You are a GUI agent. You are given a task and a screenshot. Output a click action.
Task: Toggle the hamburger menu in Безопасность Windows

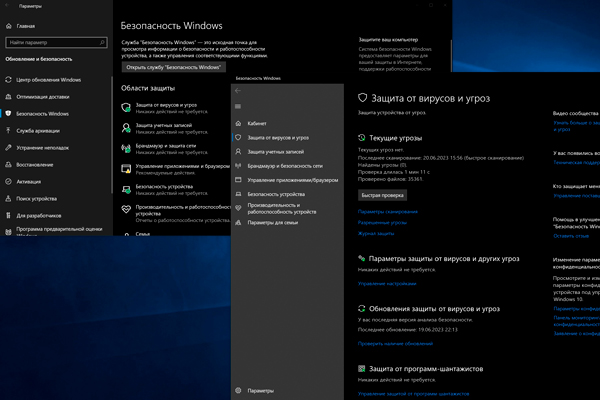[238, 106]
